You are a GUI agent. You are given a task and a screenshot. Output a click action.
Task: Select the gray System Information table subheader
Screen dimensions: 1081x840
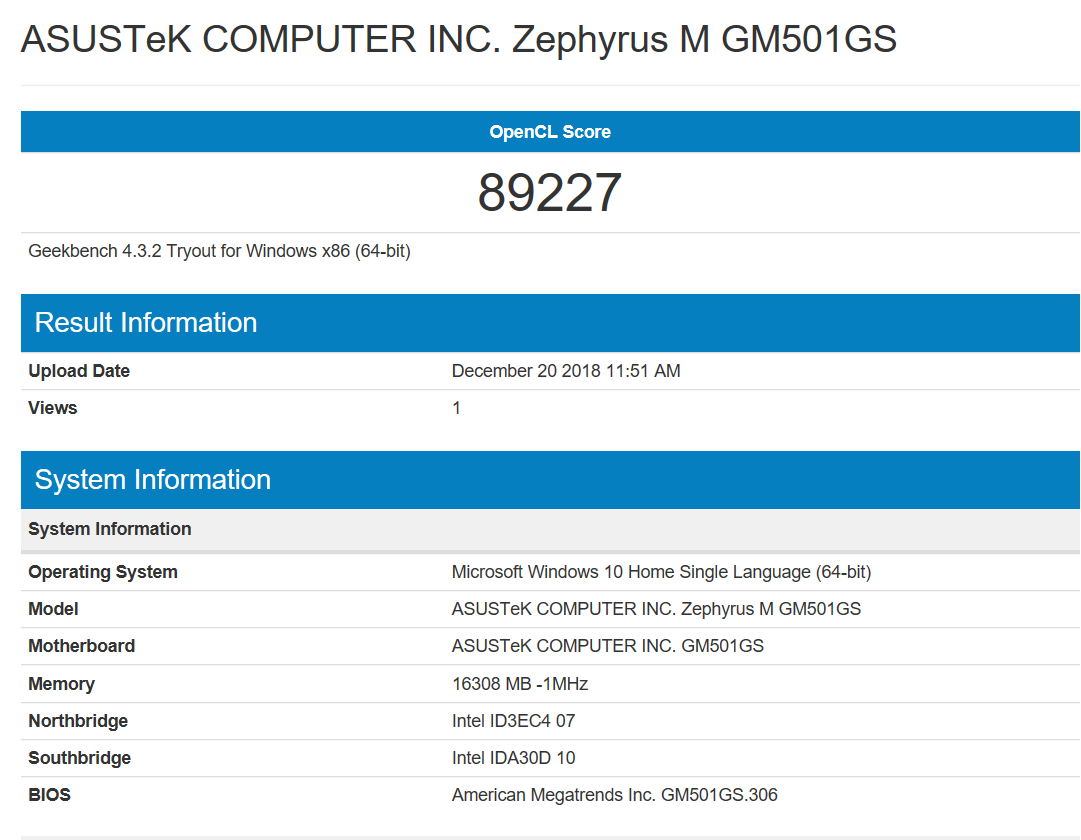coord(550,530)
